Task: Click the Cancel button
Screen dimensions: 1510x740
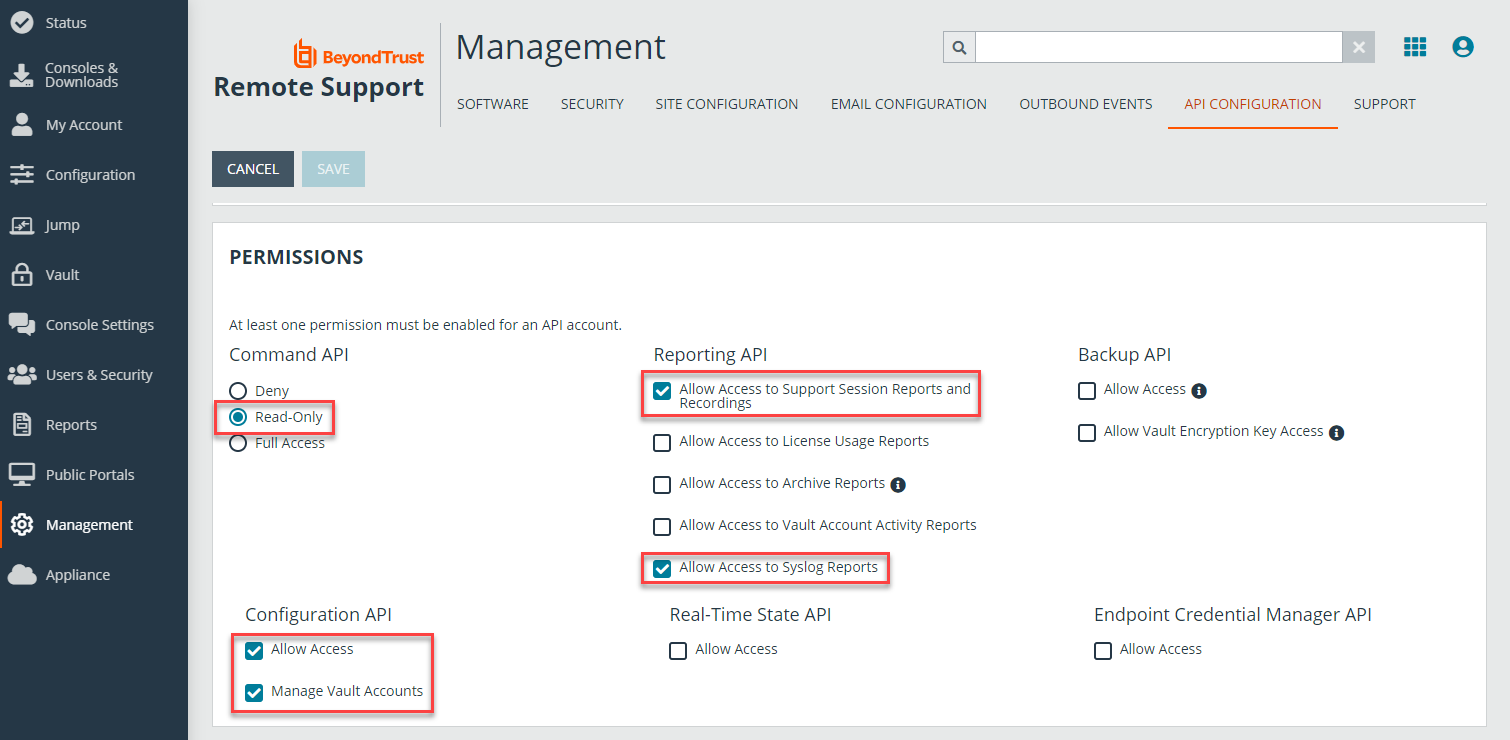Action: (253, 169)
